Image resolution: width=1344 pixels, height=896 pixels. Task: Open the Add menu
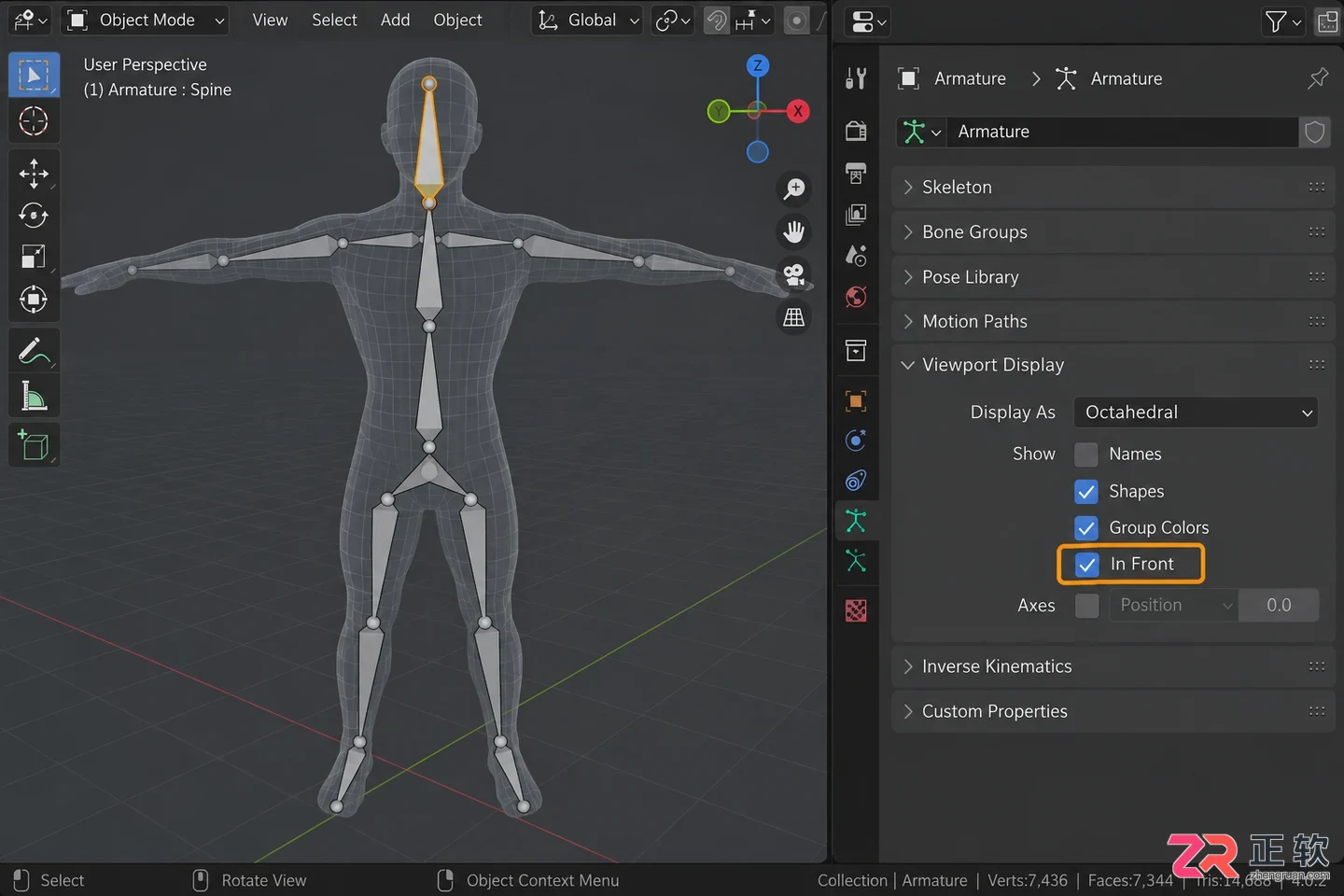click(x=395, y=21)
